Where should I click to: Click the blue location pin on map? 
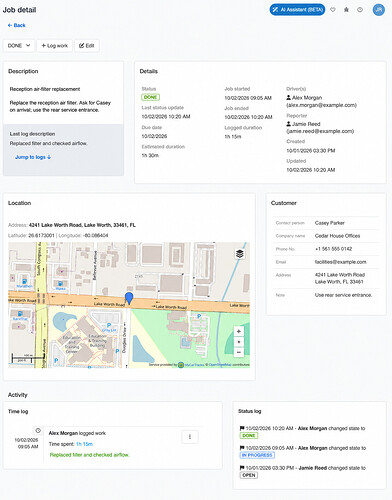pyautogui.click(x=129, y=298)
